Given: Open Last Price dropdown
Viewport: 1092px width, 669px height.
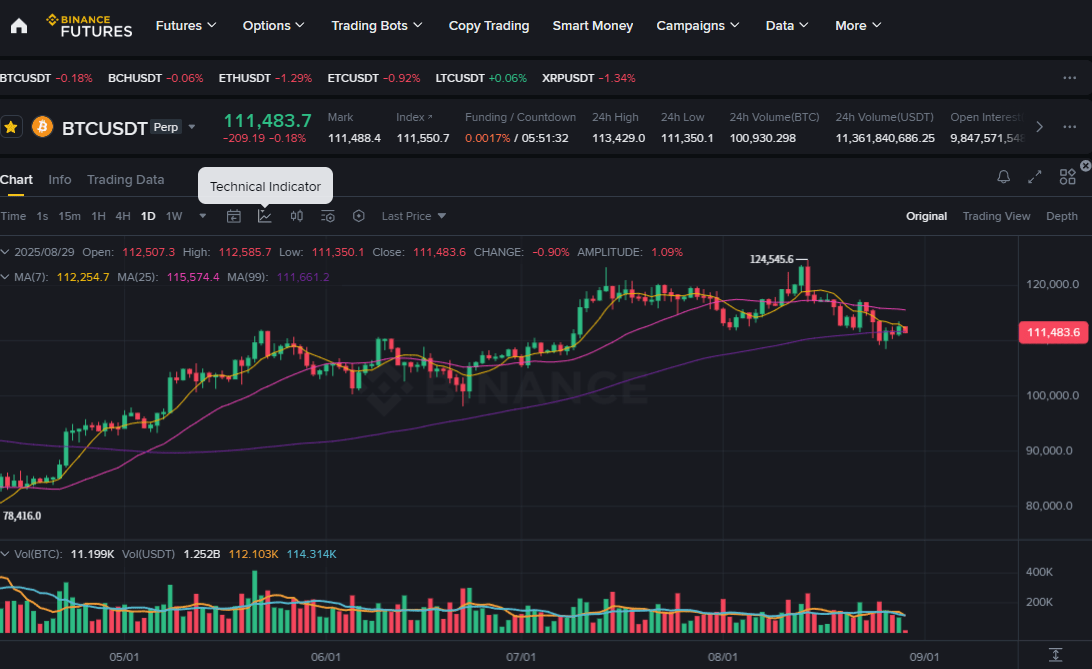Looking at the screenshot, I should [414, 217].
